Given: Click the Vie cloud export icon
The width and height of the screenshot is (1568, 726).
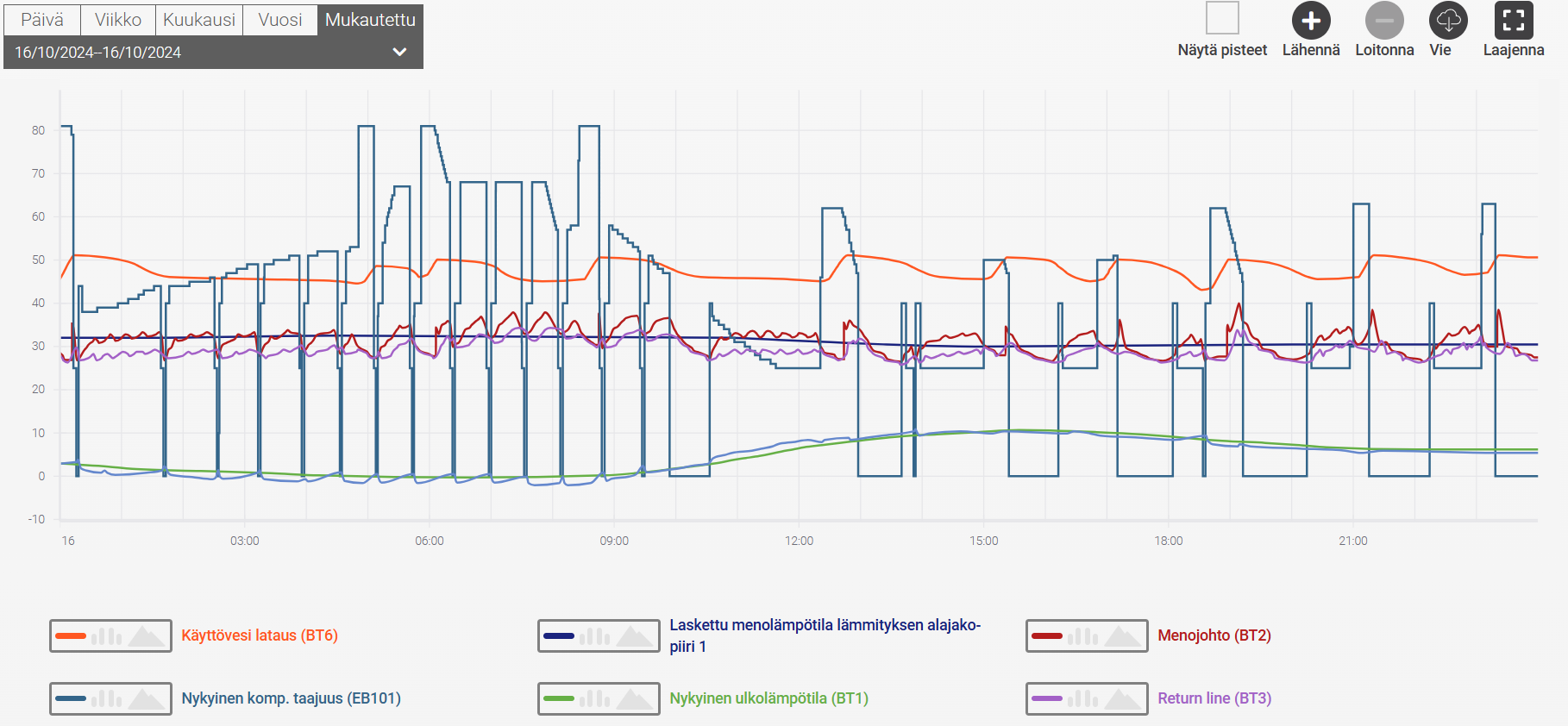Looking at the screenshot, I should coord(1448,21).
